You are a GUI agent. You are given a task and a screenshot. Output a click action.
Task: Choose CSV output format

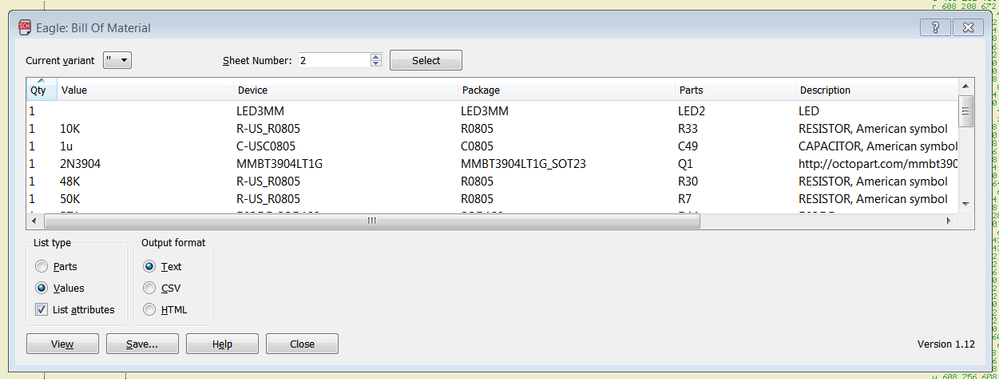point(150,288)
